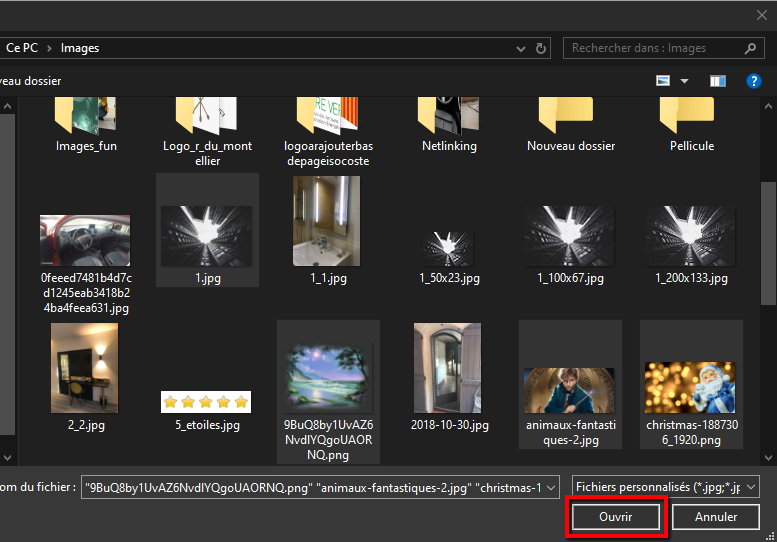Select the 5_etoiles.jpg thumbnail
Viewport: 777px width, 542px height.
coord(205,403)
